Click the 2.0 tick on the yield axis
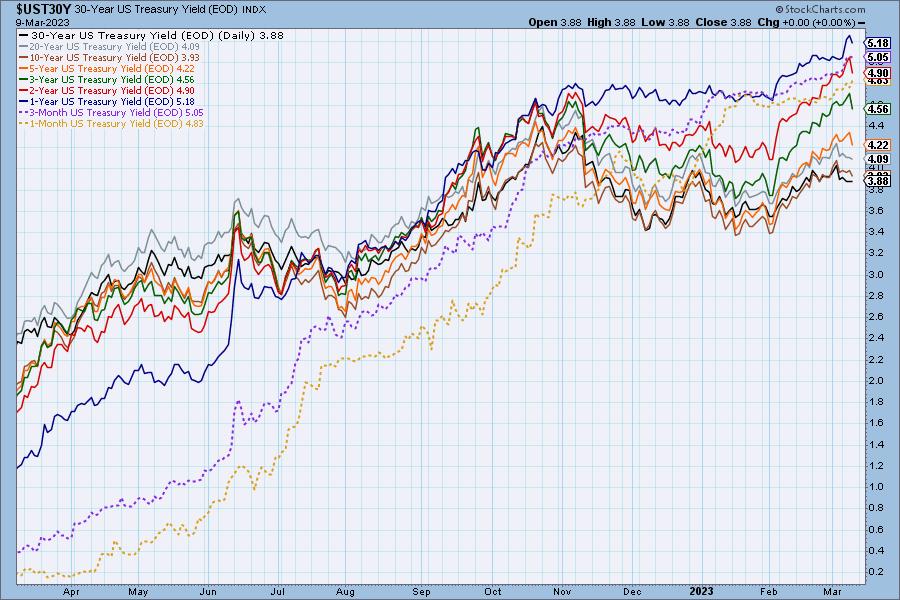This screenshot has height=600, width=900. pos(876,381)
